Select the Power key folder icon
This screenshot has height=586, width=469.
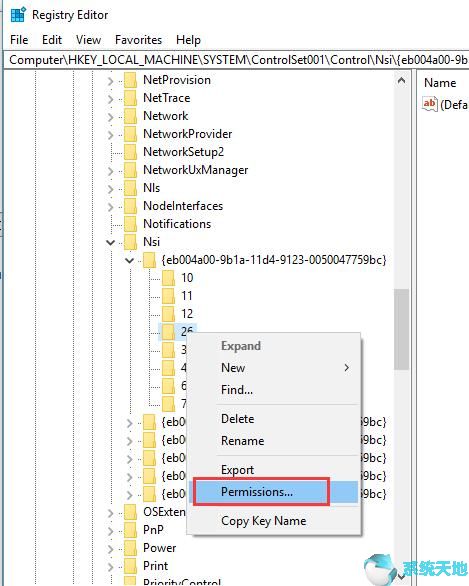click(130, 548)
